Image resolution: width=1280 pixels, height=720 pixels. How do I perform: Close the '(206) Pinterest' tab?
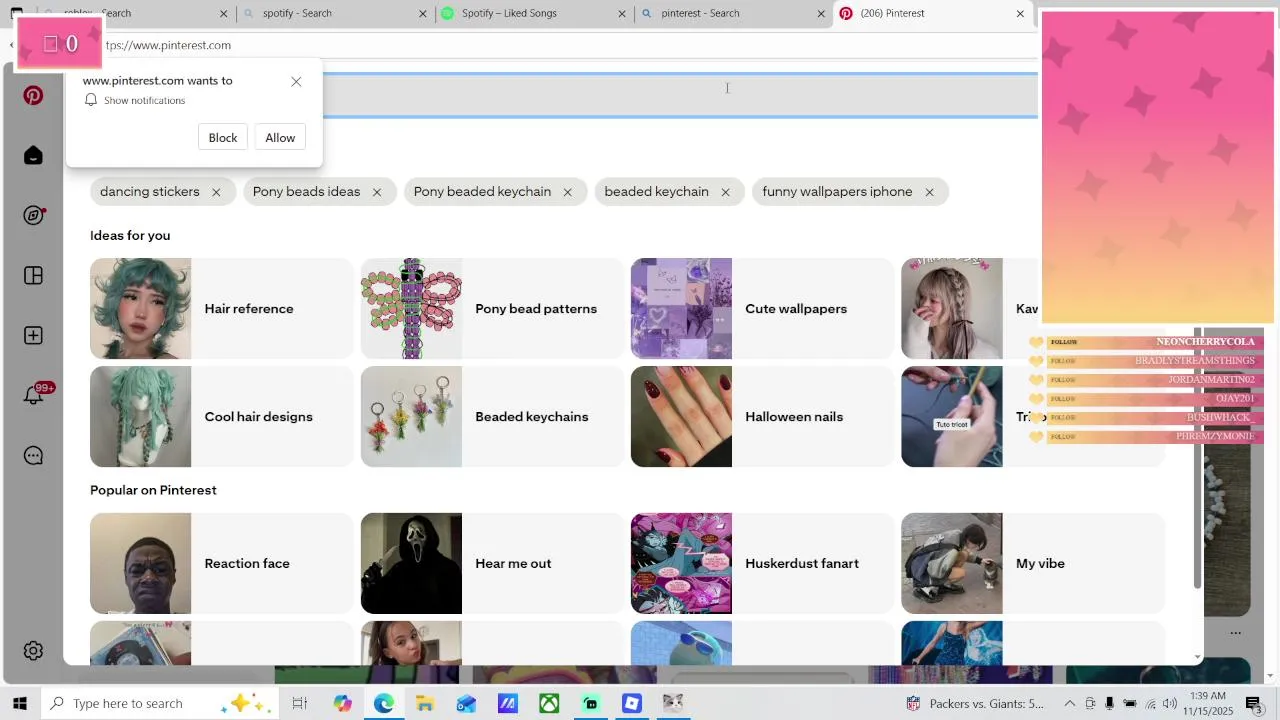(1020, 13)
